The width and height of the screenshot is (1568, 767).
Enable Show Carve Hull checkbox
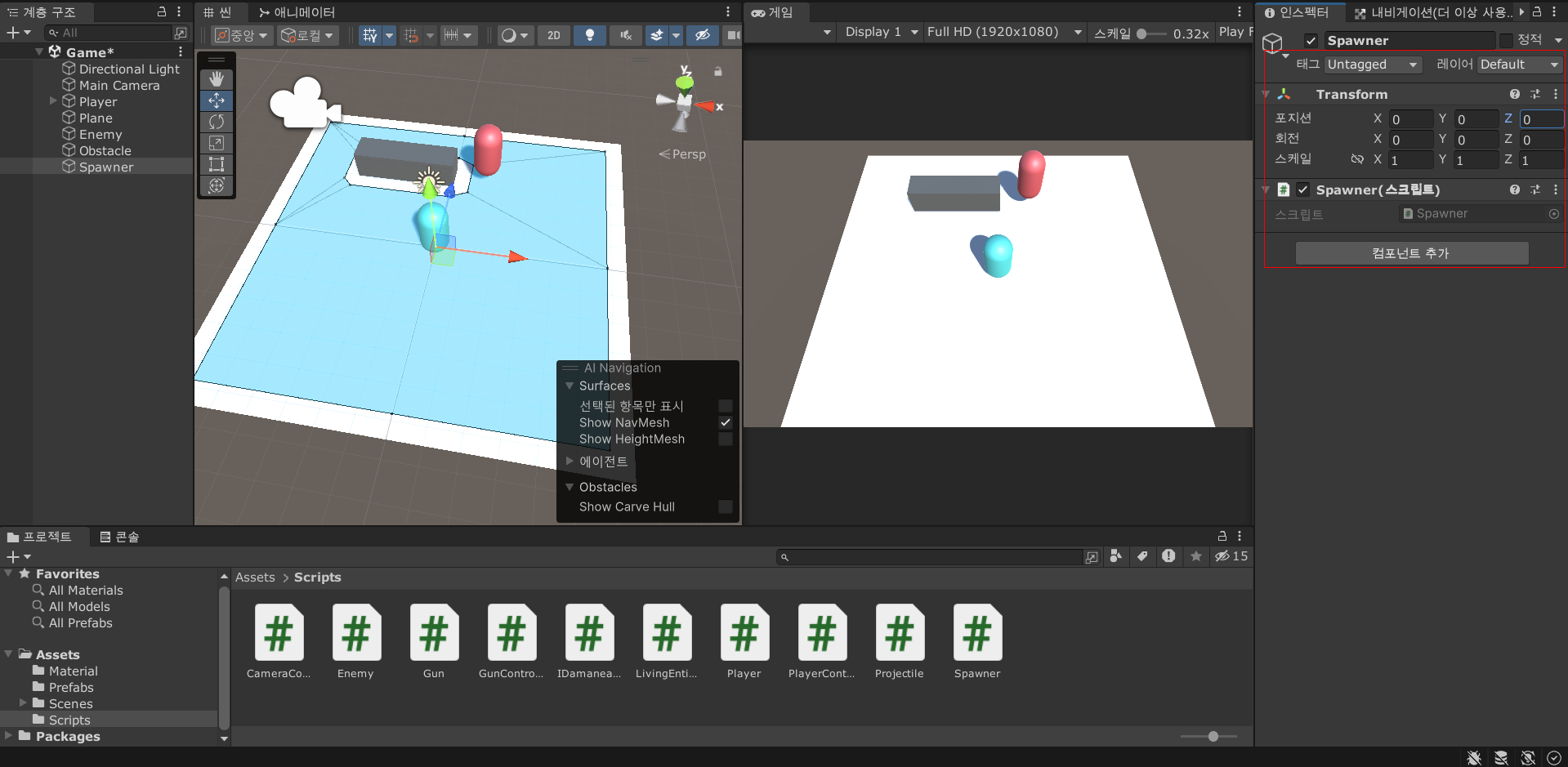[x=725, y=507]
